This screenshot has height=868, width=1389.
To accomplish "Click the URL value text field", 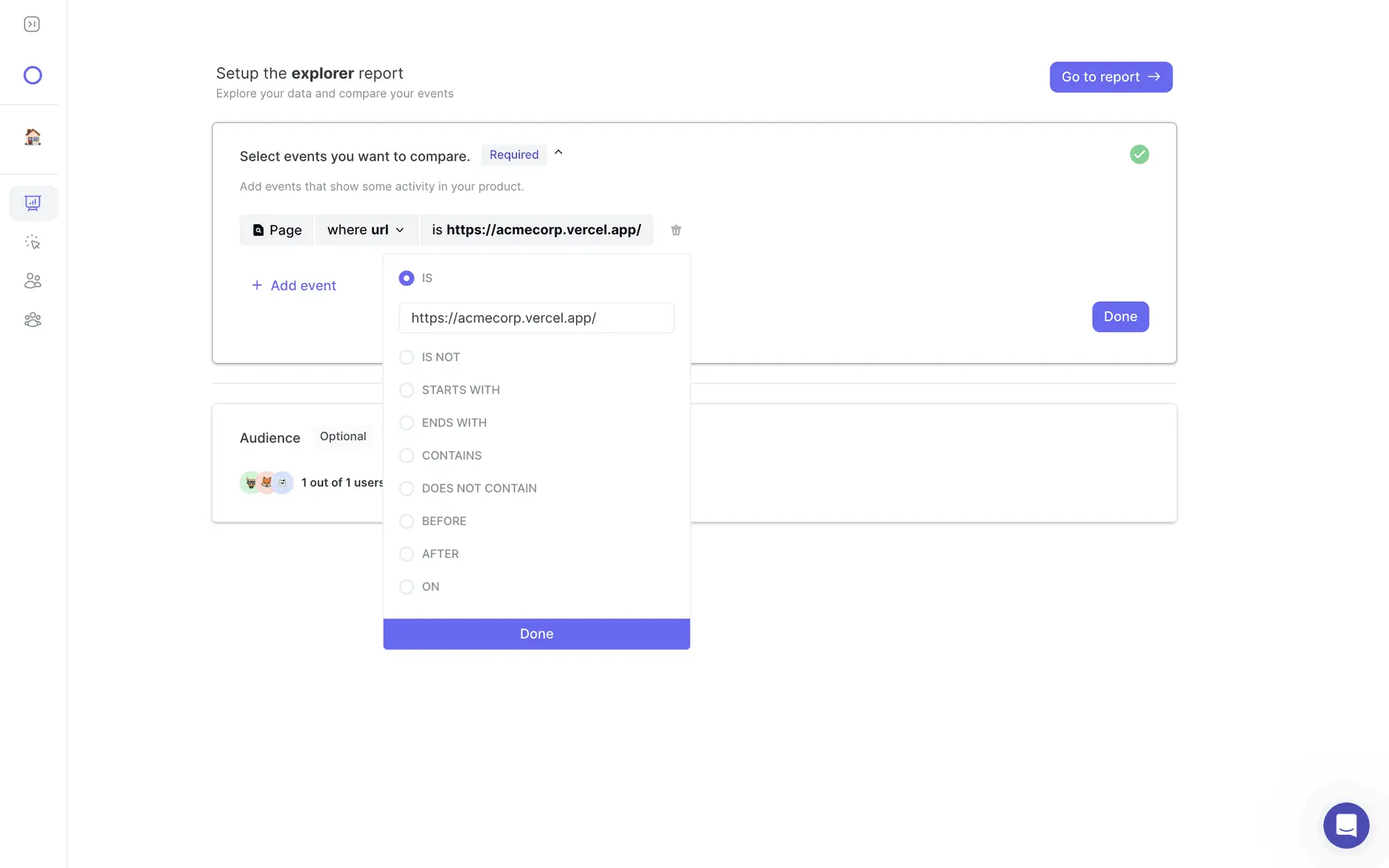I will (x=536, y=318).
